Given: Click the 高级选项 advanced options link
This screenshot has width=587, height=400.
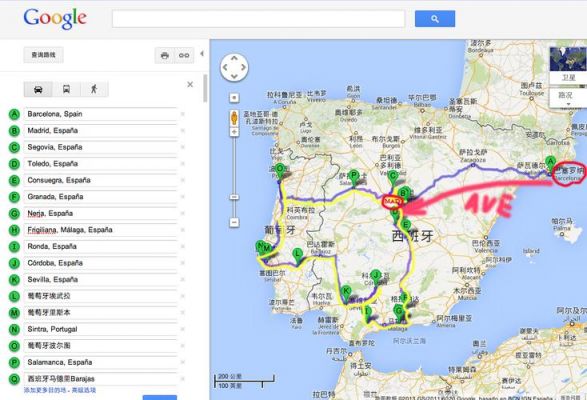Looking at the screenshot, I should pyautogui.click(x=84, y=390).
